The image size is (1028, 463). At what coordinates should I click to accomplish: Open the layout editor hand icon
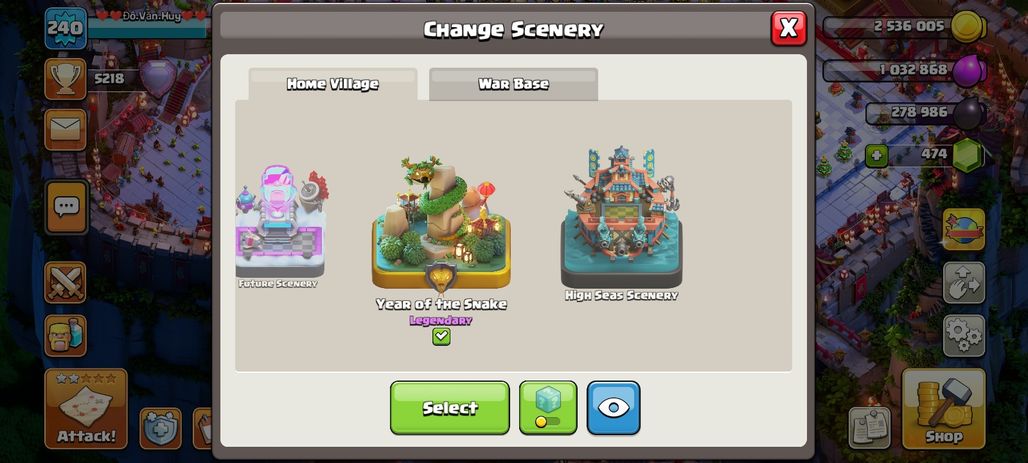[964, 283]
